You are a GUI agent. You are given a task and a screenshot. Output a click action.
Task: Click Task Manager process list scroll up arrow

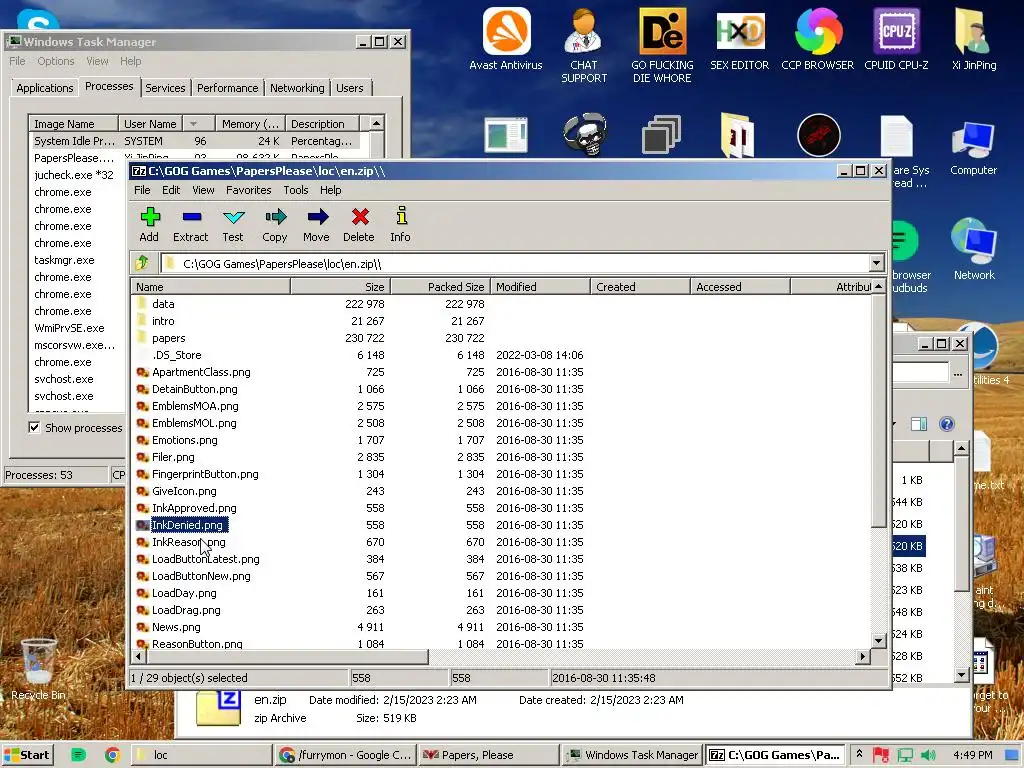pos(376,123)
